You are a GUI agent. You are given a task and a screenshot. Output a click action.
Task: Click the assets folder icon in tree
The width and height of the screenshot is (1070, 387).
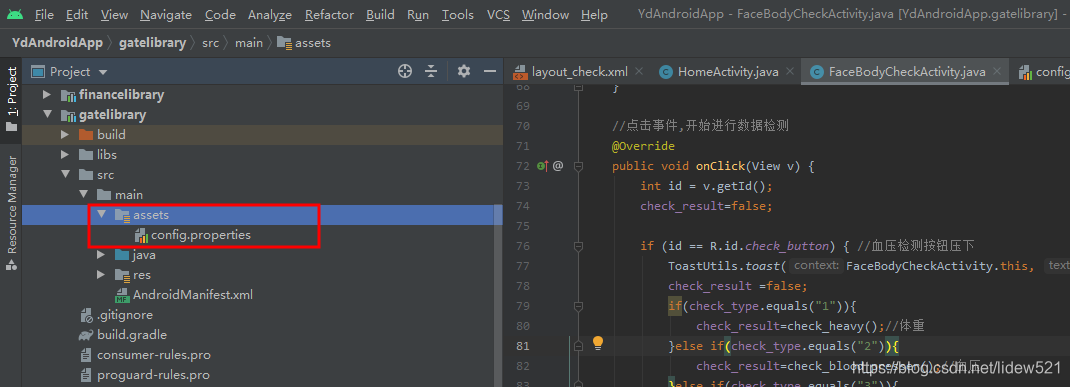[x=122, y=215]
